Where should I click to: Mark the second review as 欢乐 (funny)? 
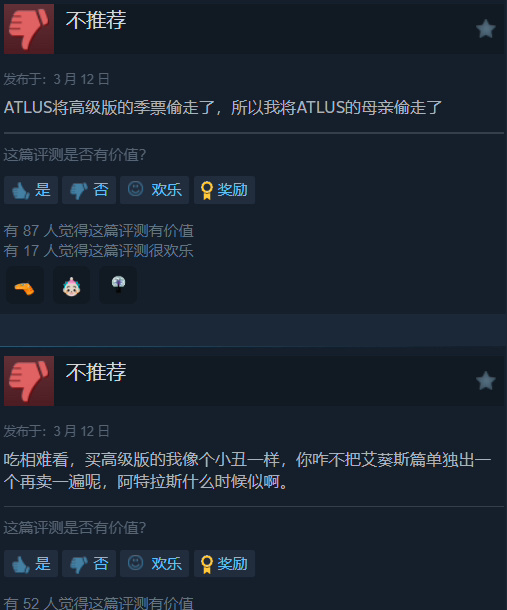click(x=154, y=564)
